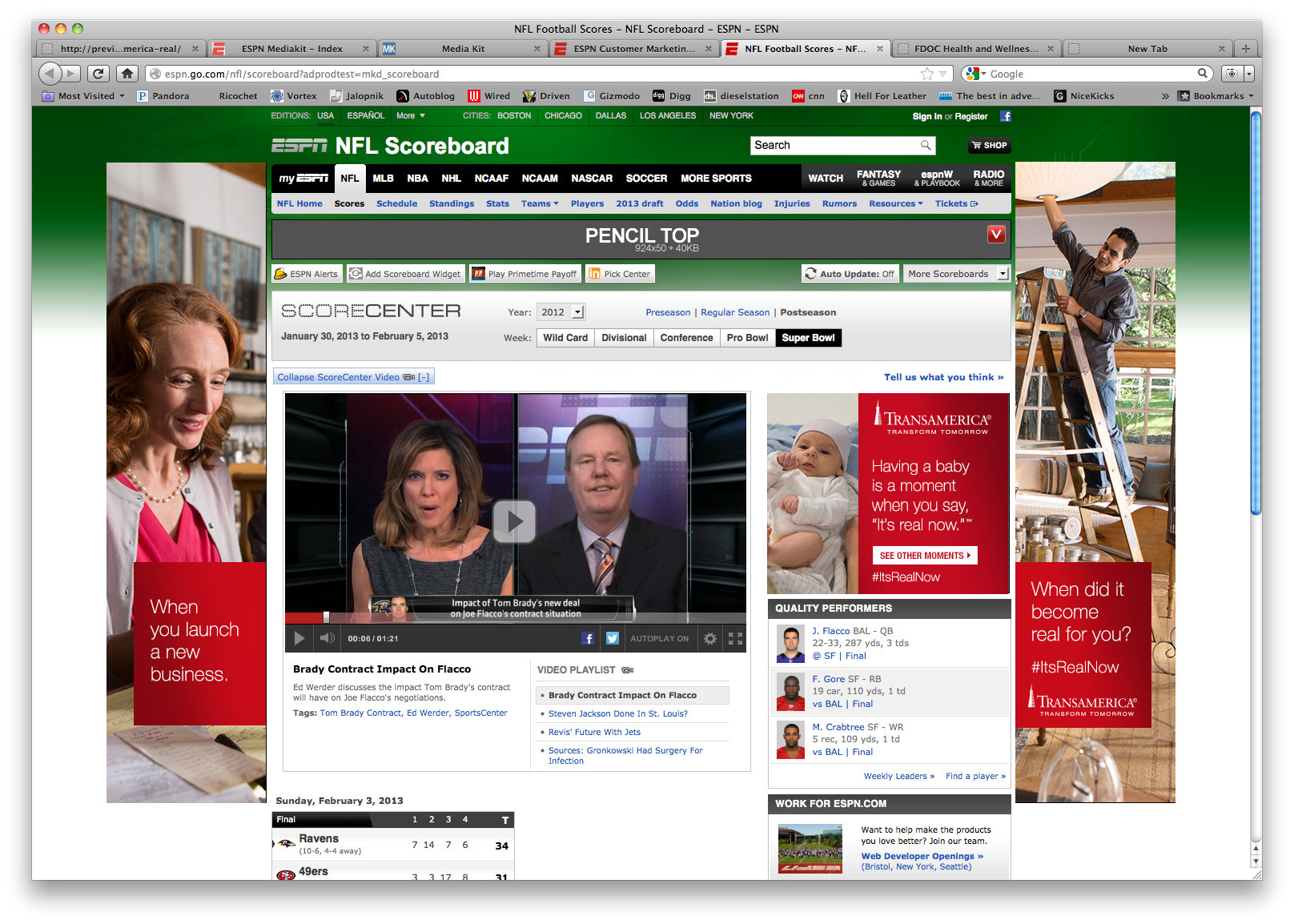The width and height of the screenshot is (1294, 924).
Task: Click the search magnifier in ESPN search box
Action: coord(926,145)
